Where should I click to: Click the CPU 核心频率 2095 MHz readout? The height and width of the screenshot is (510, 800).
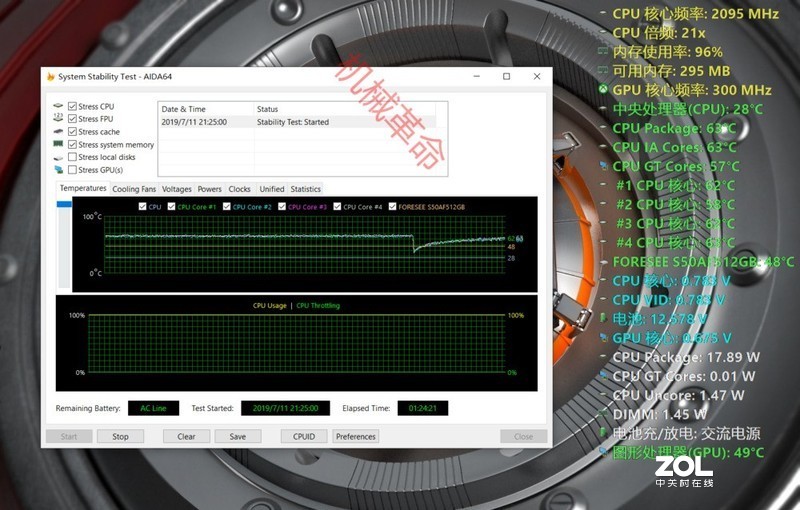click(x=695, y=14)
